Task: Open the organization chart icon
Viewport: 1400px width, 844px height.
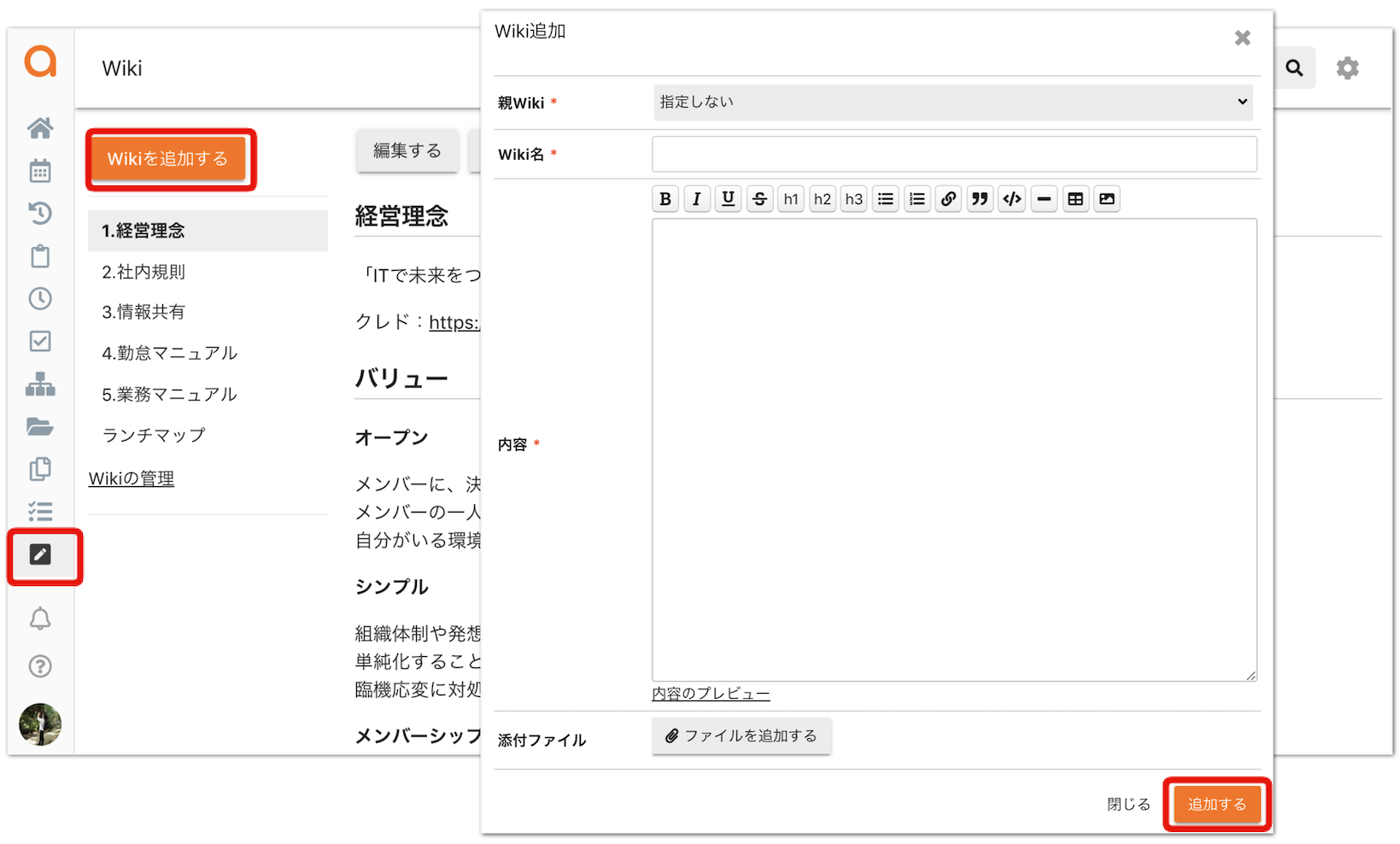Action: pos(40,384)
